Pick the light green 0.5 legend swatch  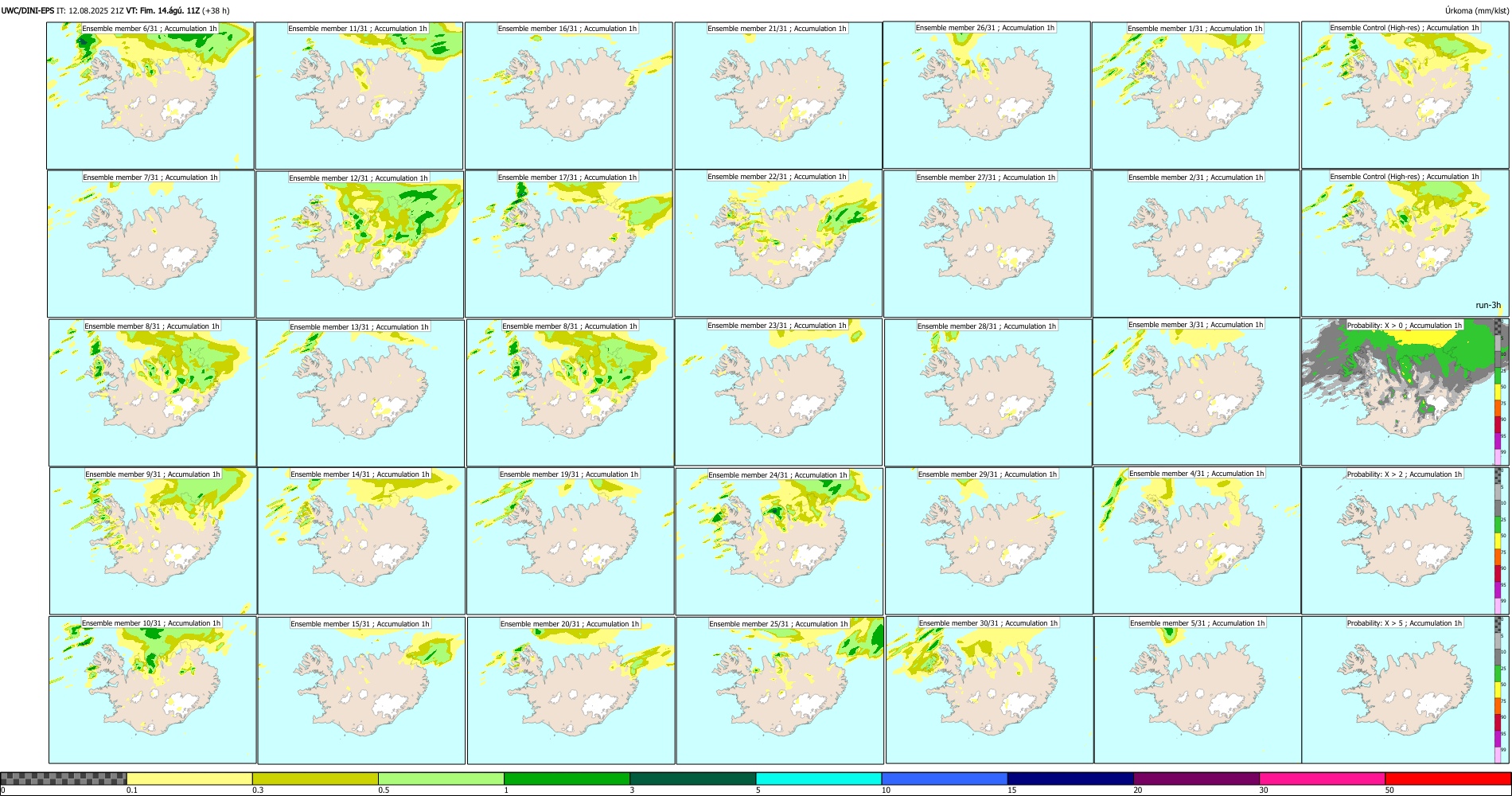pyautogui.click(x=441, y=778)
